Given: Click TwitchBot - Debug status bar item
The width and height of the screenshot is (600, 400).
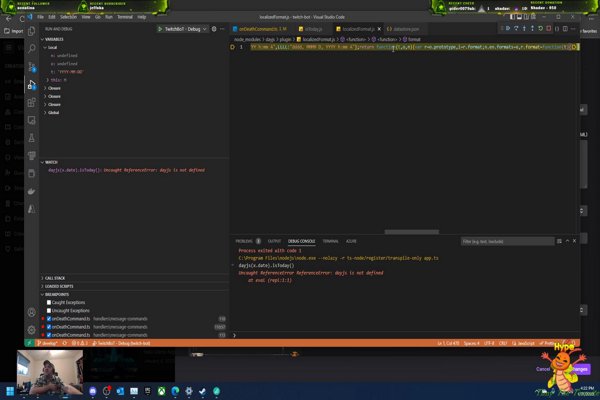Looking at the screenshot, I should click(x=121, y=343).
